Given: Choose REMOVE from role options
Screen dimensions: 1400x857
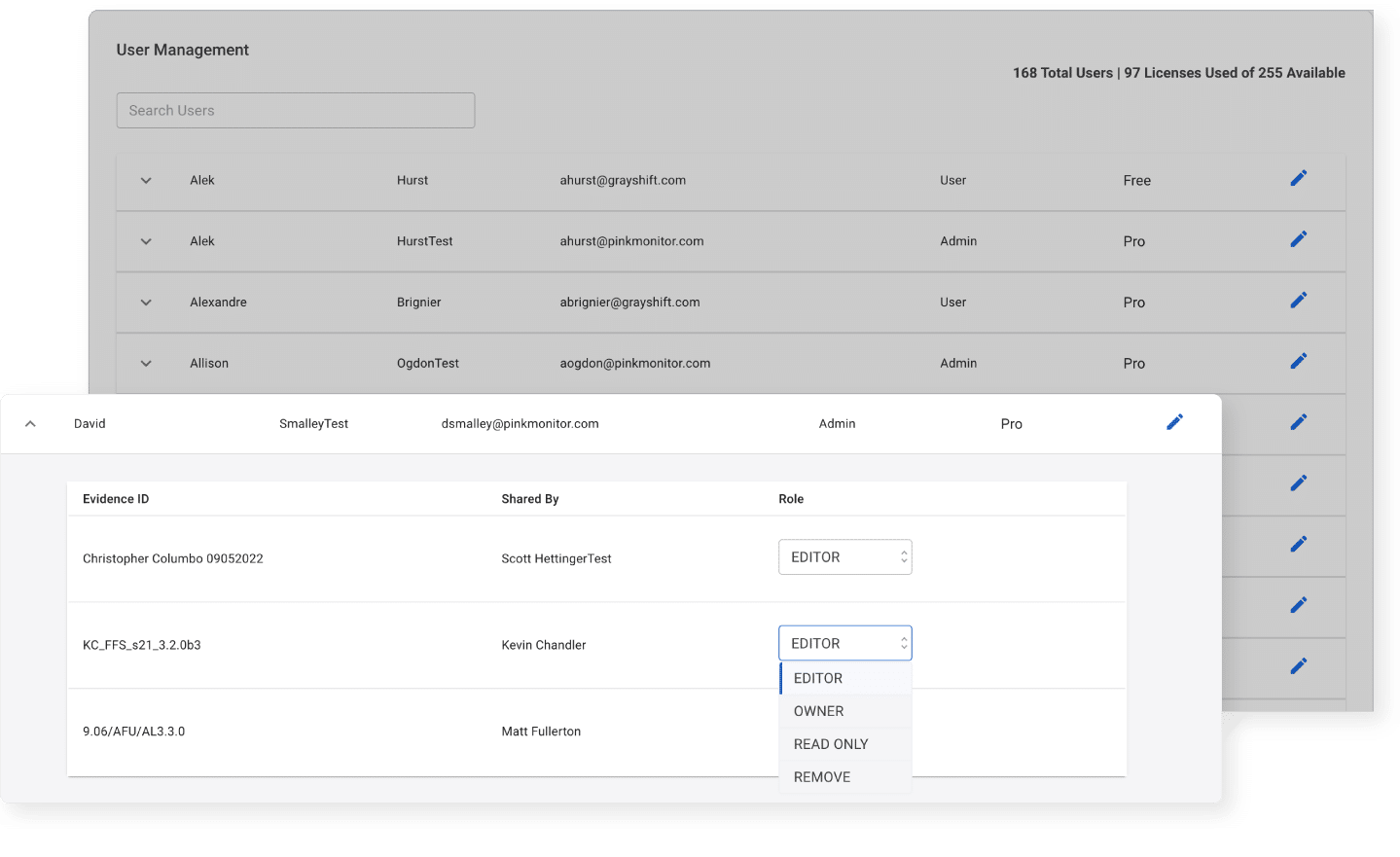Looking at the screenshot, I should 845,777.
